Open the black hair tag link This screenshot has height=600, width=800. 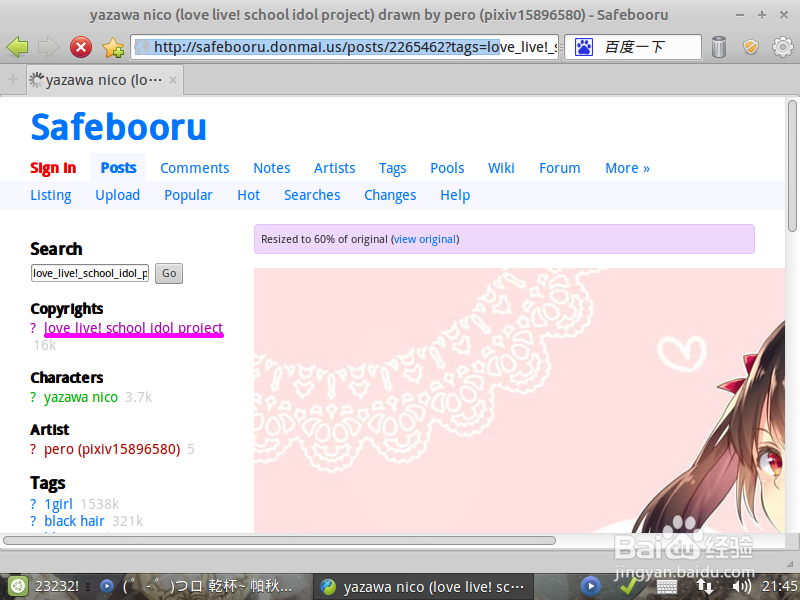pos(74,521)
